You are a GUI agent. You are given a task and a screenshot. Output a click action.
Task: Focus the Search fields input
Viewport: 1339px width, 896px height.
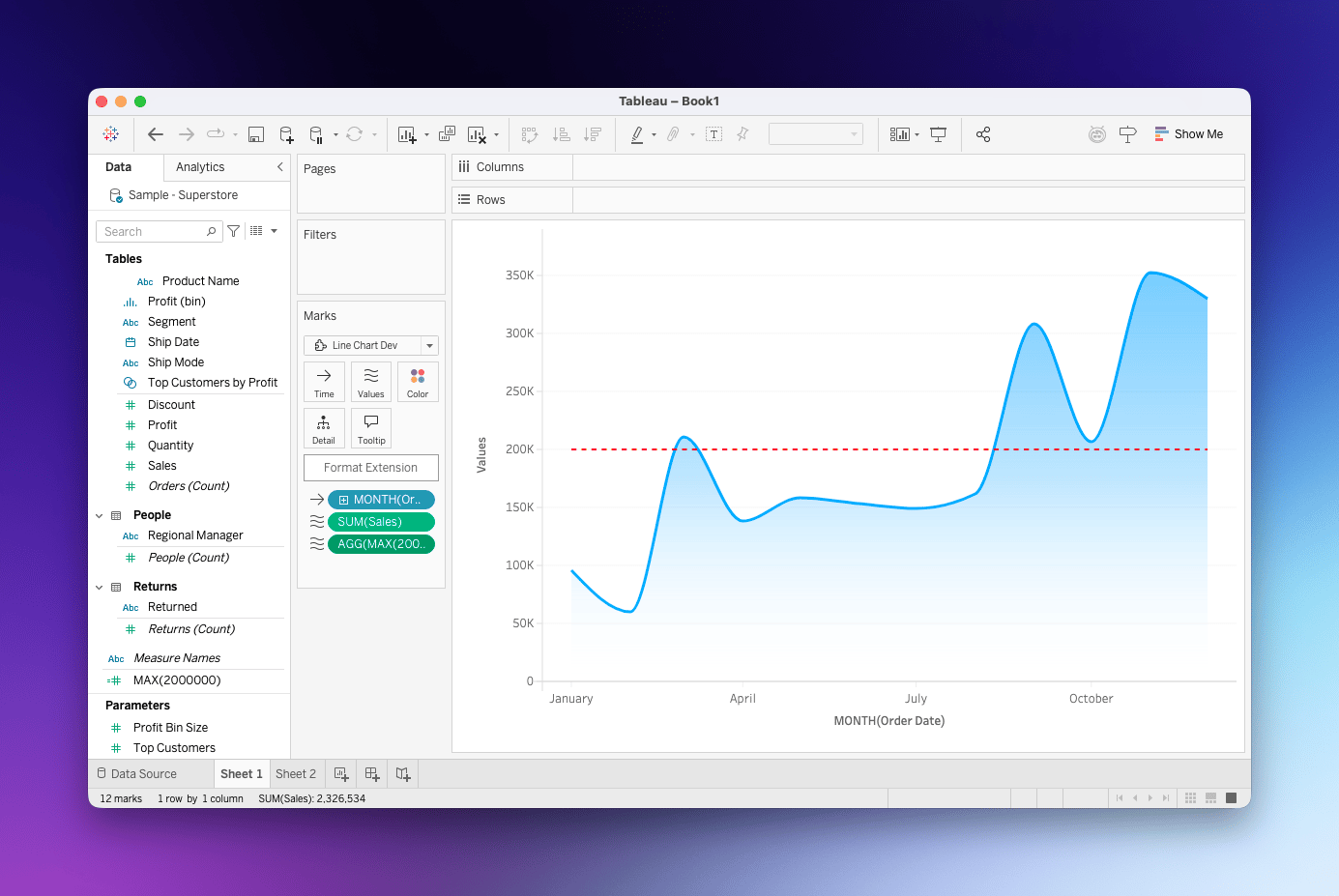160,231
